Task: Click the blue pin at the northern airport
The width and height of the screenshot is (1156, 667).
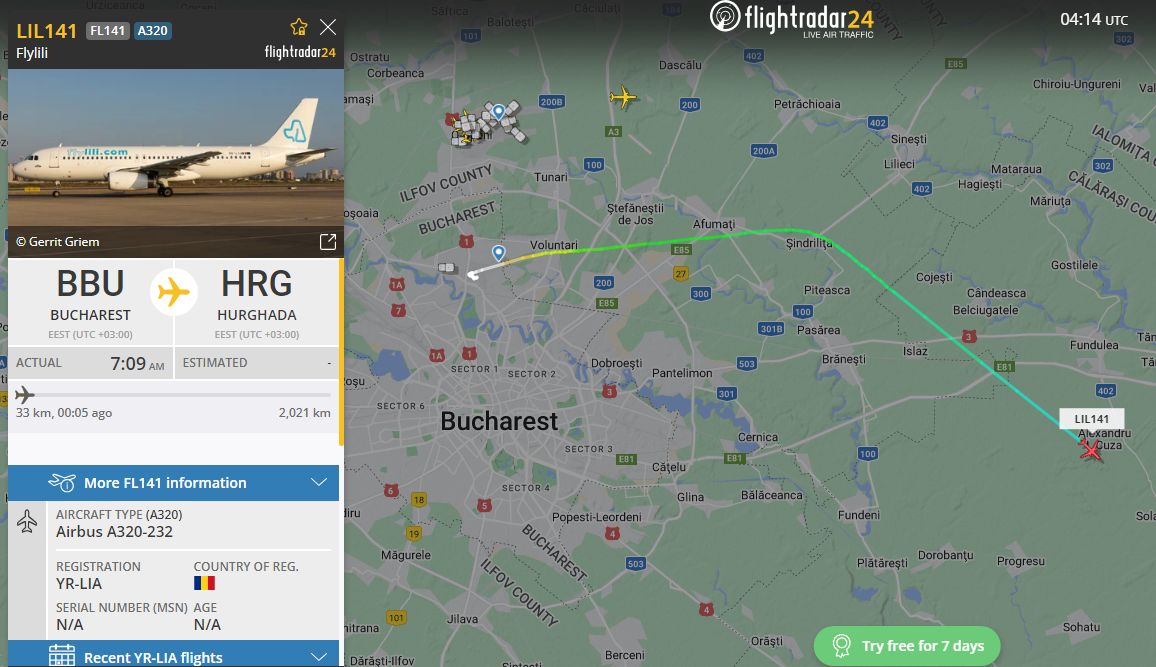Action: [499, 112]
